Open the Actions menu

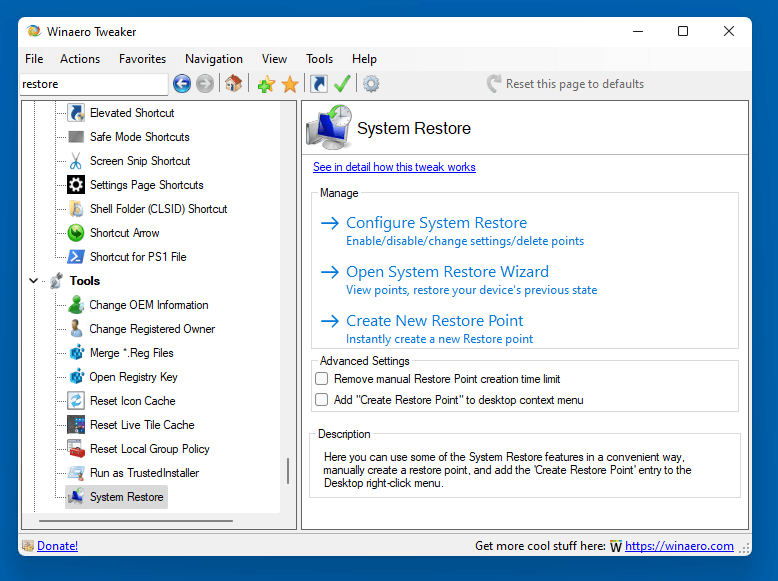pos(80,59)
